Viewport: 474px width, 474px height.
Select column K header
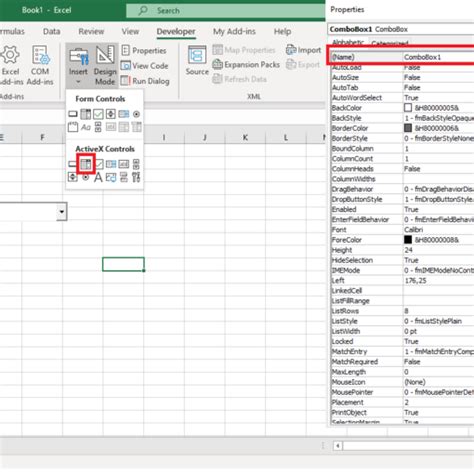coord(245,137)
